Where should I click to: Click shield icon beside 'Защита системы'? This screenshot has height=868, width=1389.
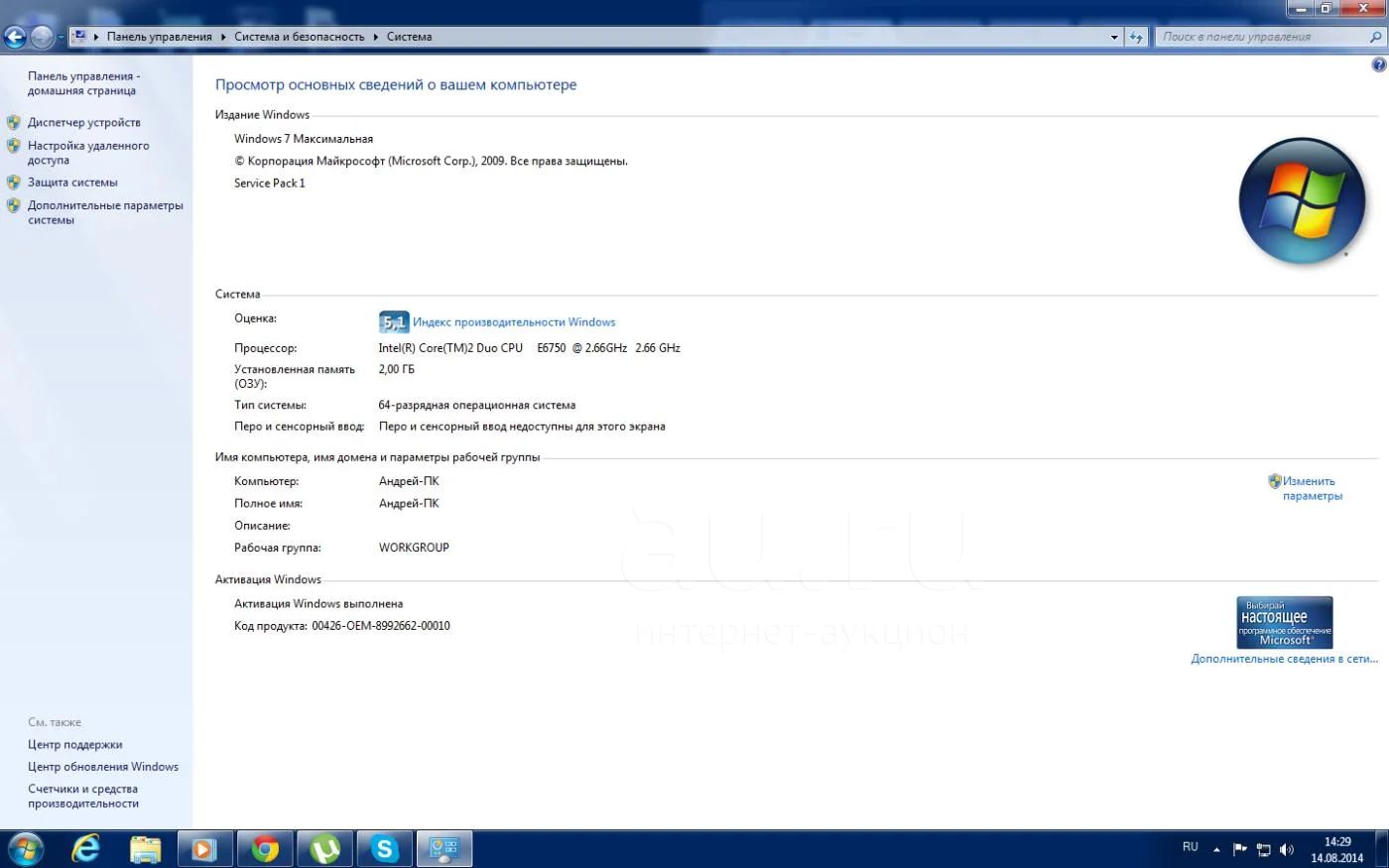(x=13, y=183)
